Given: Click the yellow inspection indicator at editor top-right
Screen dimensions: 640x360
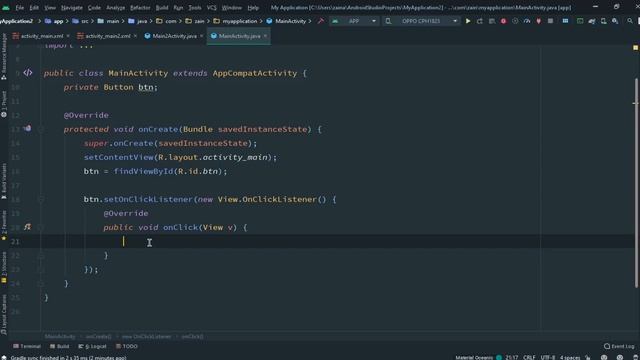Looking at the screenshot, I should tap(635, 48).
